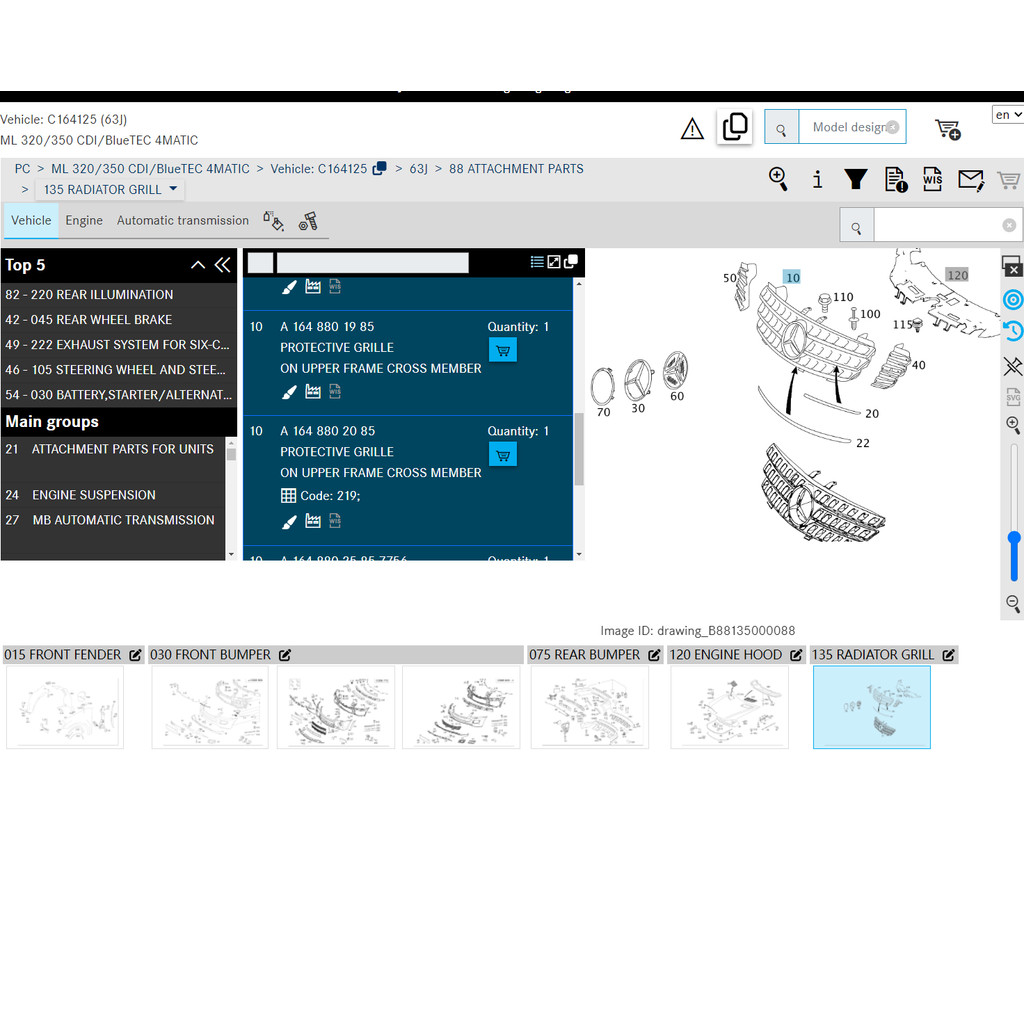Collapse the Top 5 section chevron
Viewport: 1024px width, 1024px height.
(x=198, y=264)
